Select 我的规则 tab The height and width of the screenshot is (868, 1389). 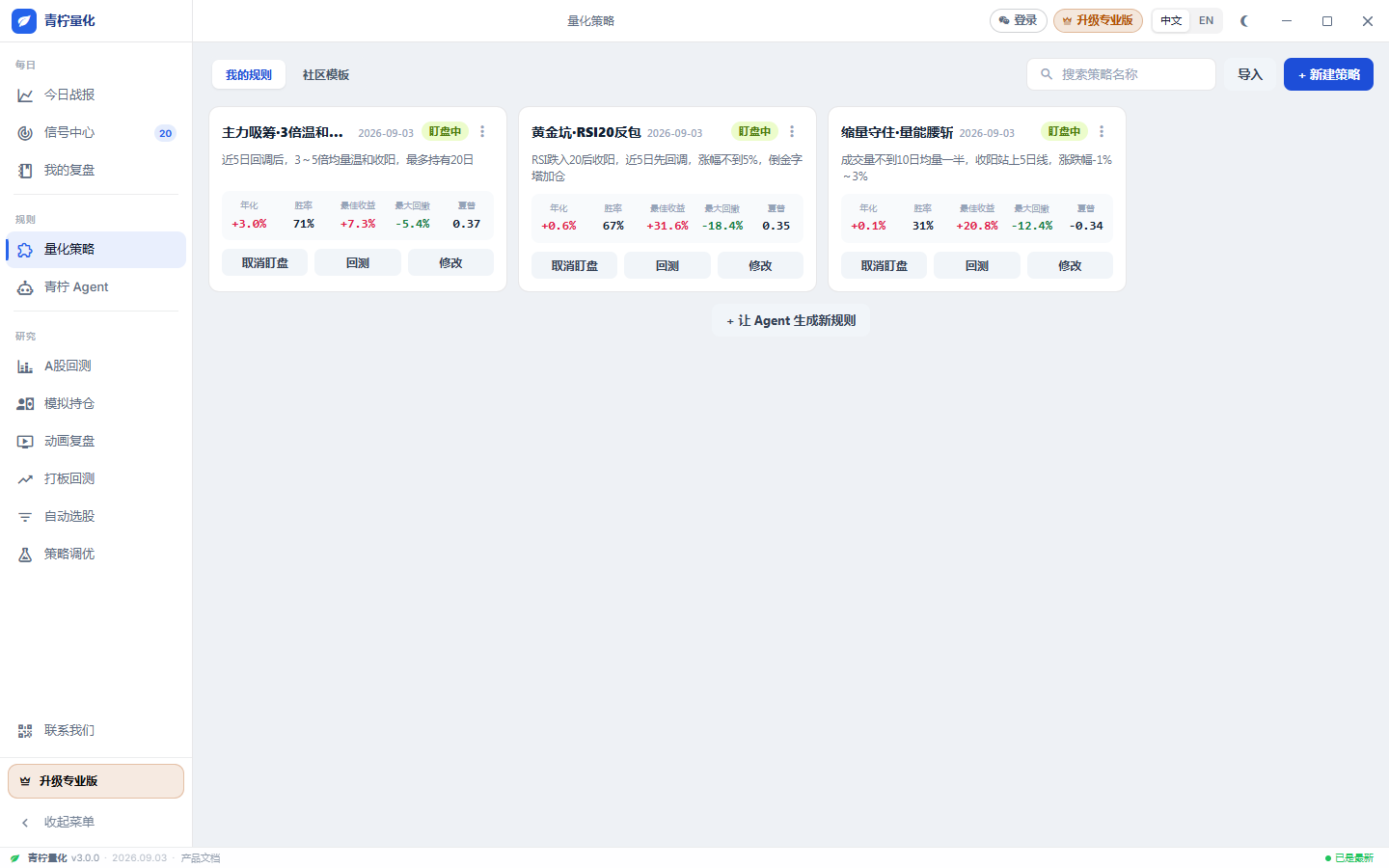(249, 75)
